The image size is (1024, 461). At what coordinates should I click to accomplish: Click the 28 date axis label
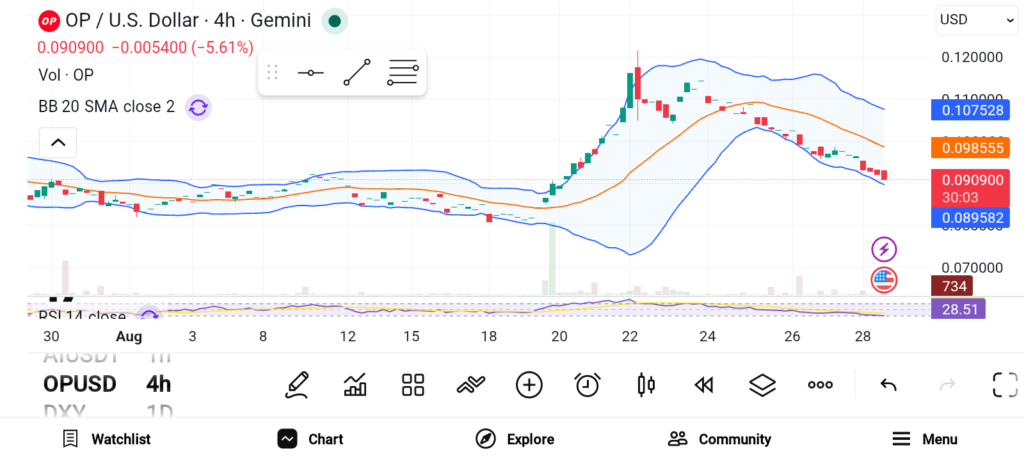[863, 336]
